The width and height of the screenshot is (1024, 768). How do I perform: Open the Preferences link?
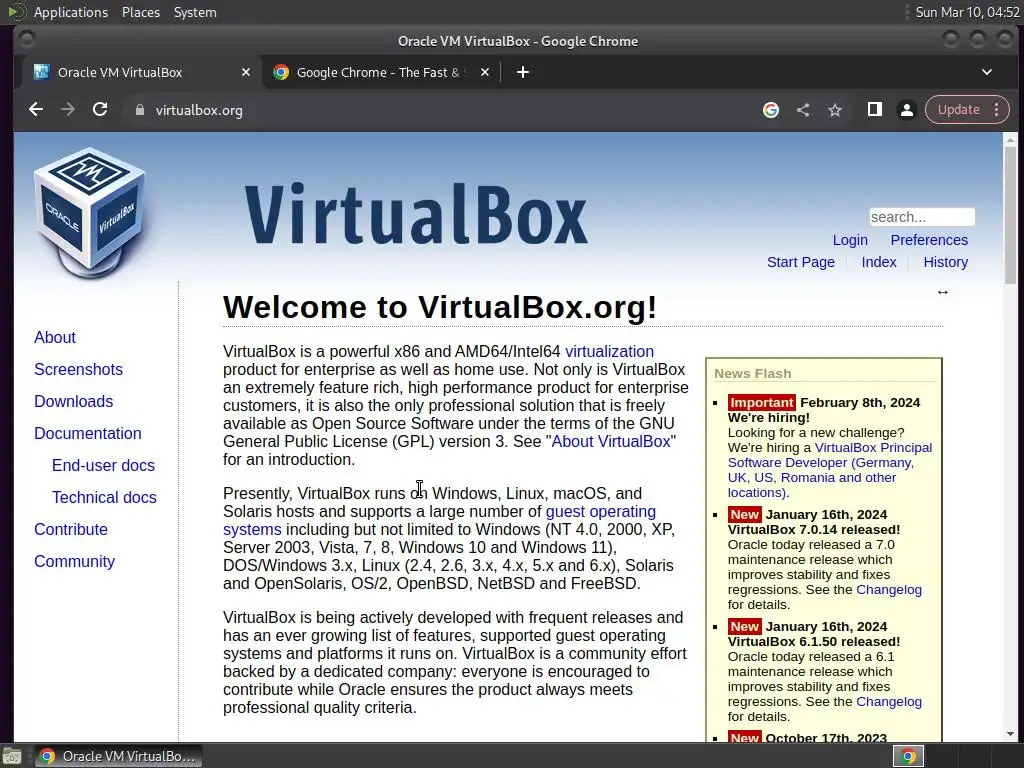[x=929, y=240]
